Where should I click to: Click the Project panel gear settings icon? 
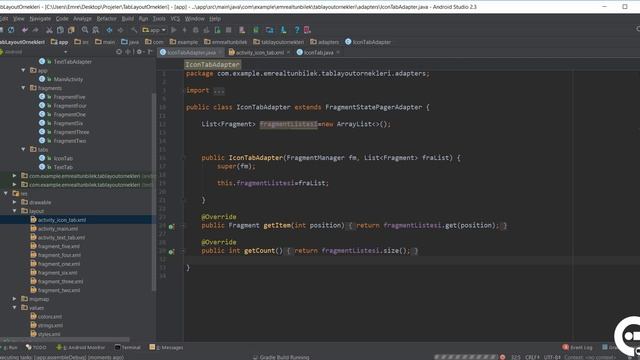(x=140, y=52)
